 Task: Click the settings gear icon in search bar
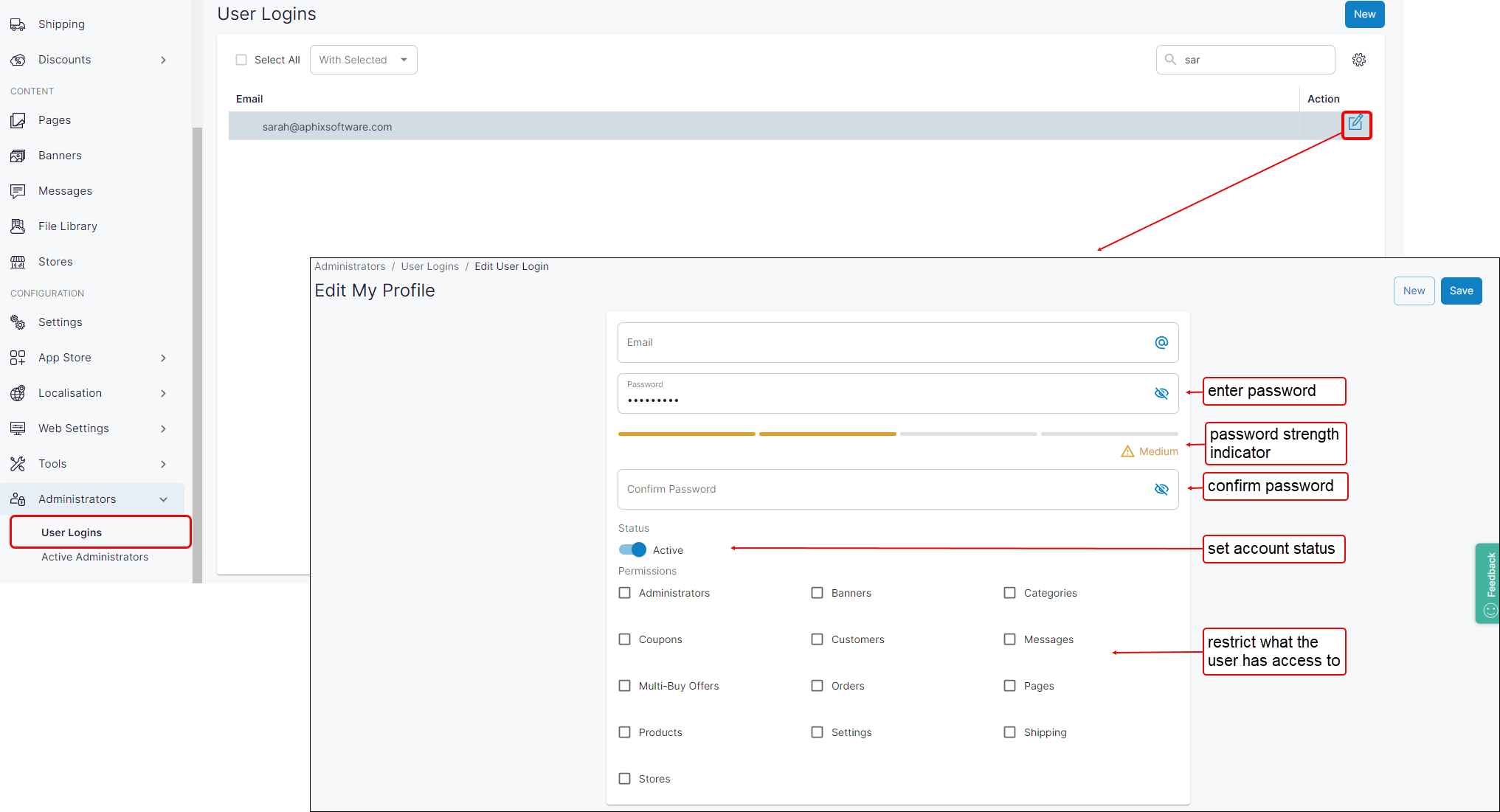click(1359, 60)
